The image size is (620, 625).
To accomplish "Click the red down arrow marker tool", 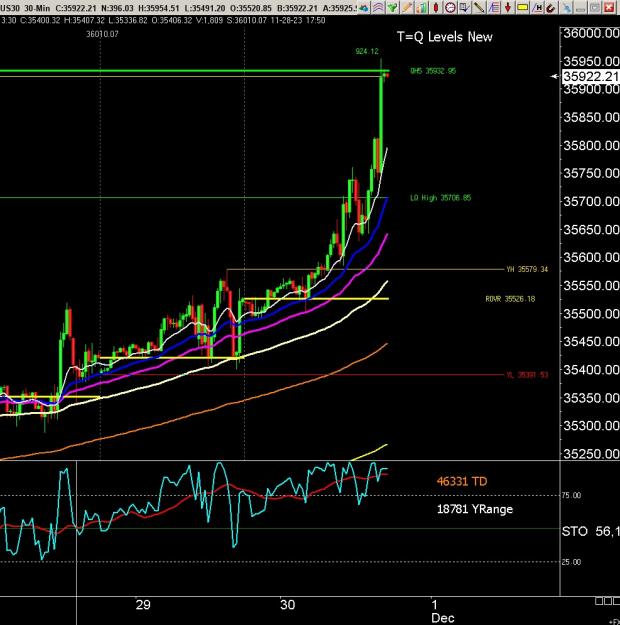I will 508,8.
